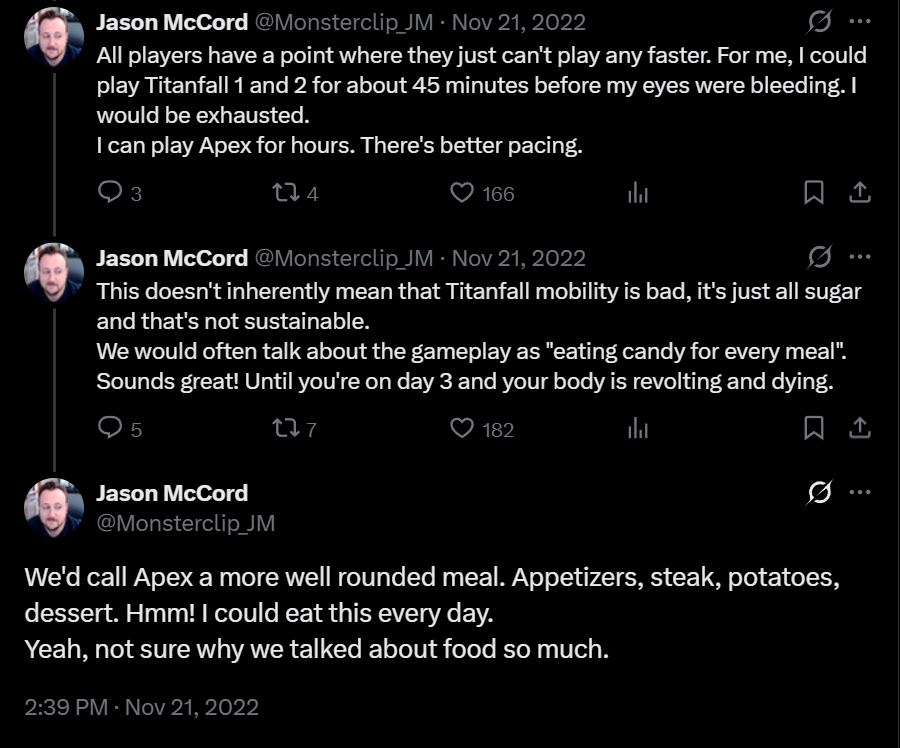Reply to the 45 minutes Titanfall tweet

(x=110, y=193)
